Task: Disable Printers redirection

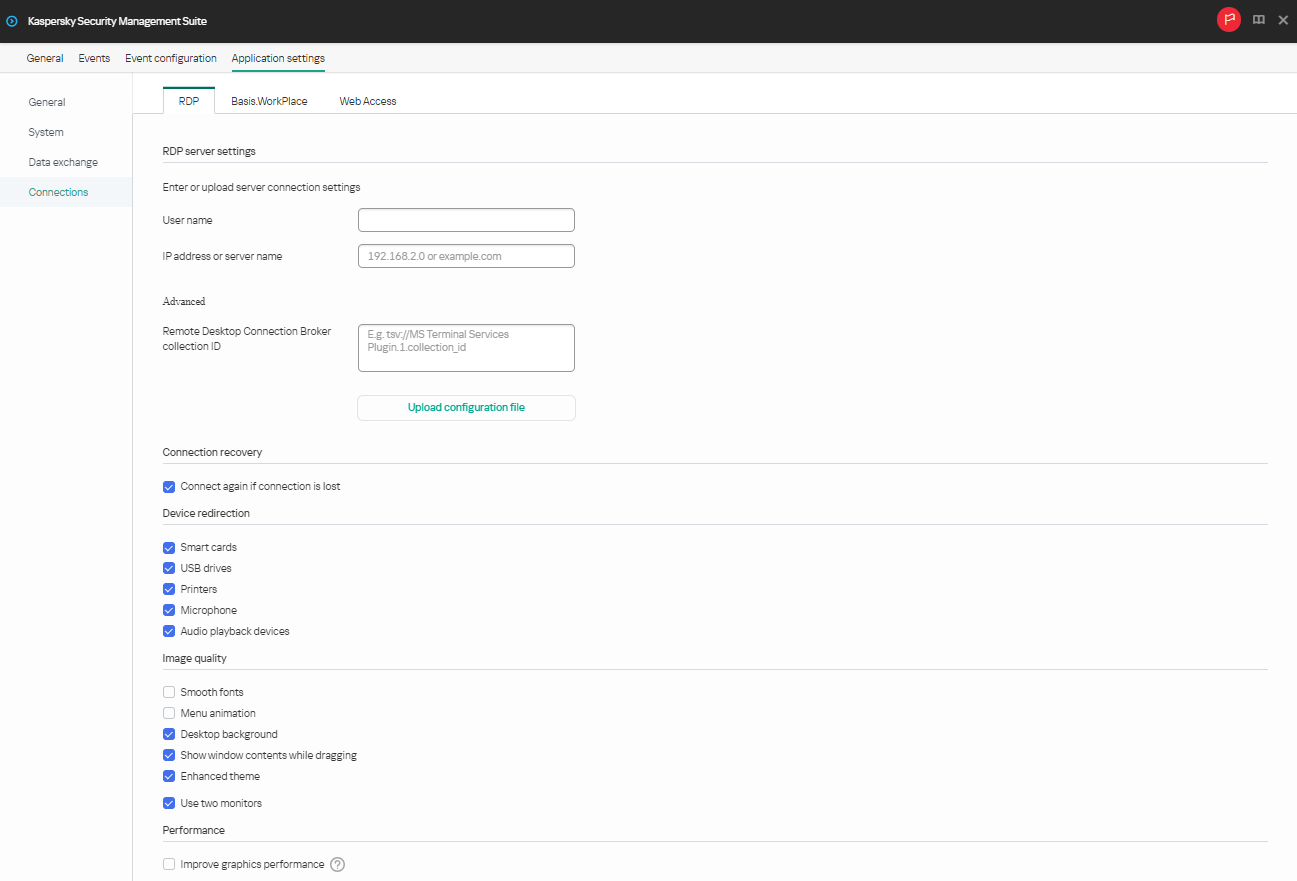Action: 169,589
